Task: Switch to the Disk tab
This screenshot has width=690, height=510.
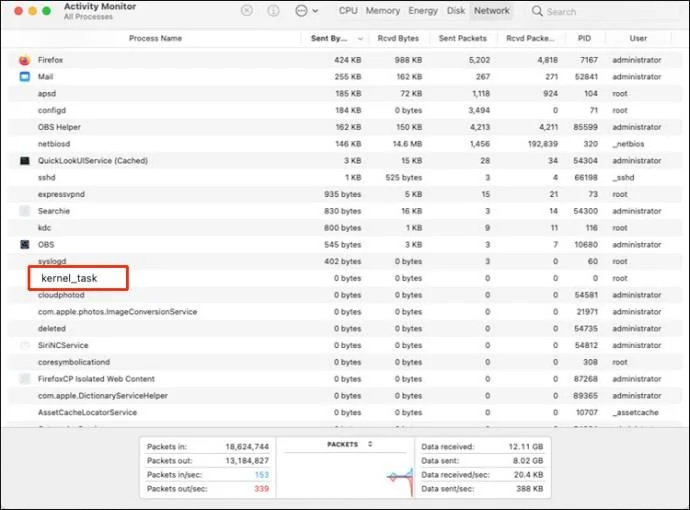Action: (456, 11)
